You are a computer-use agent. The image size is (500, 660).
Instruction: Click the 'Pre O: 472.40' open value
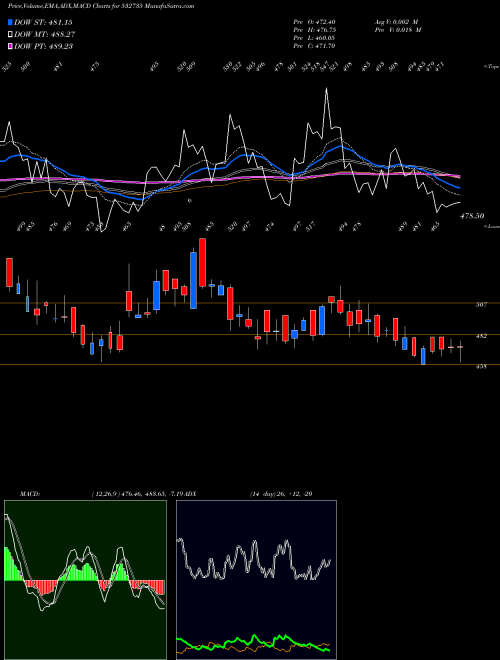coord(314,22)
